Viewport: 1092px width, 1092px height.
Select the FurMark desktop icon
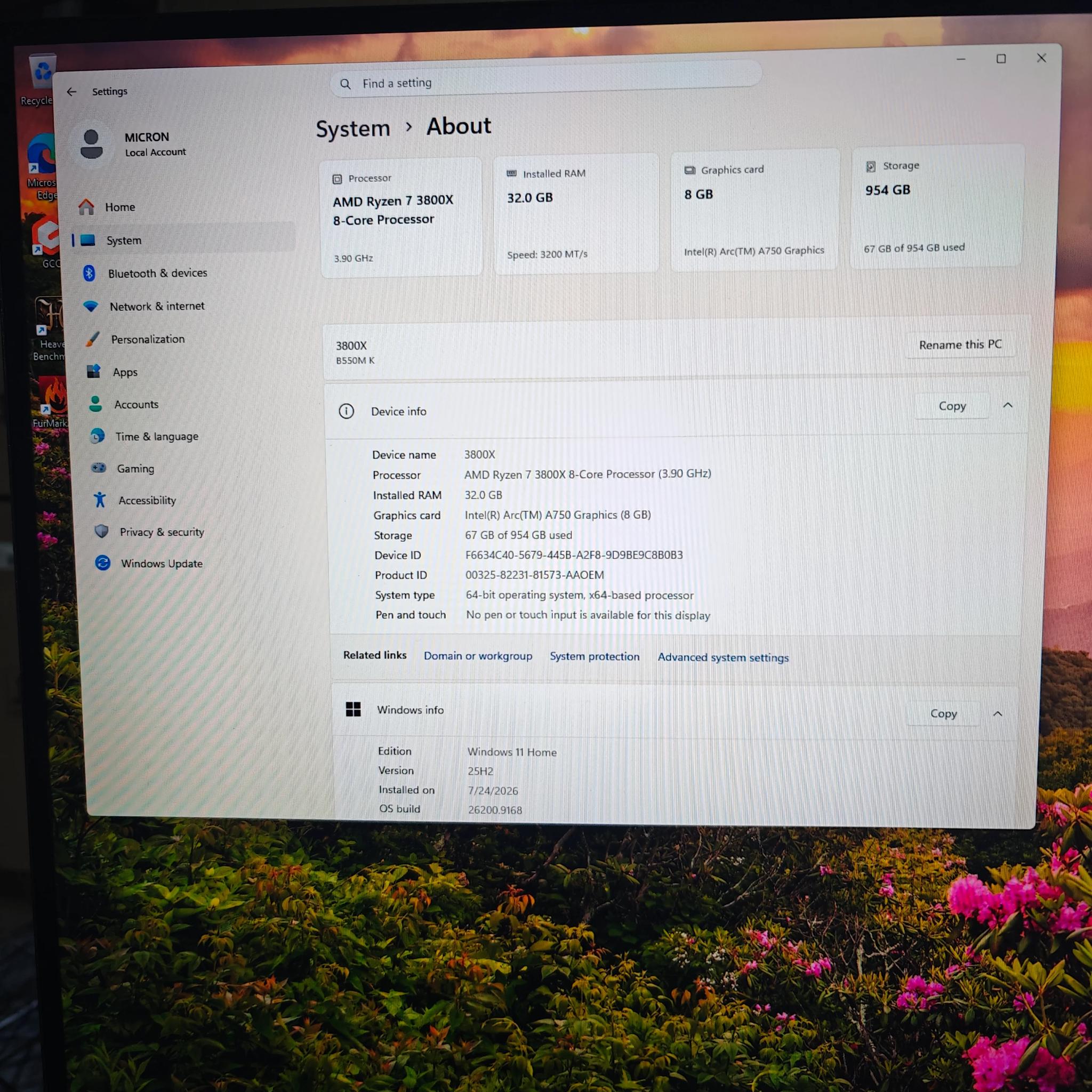click(x=50, y=403)
